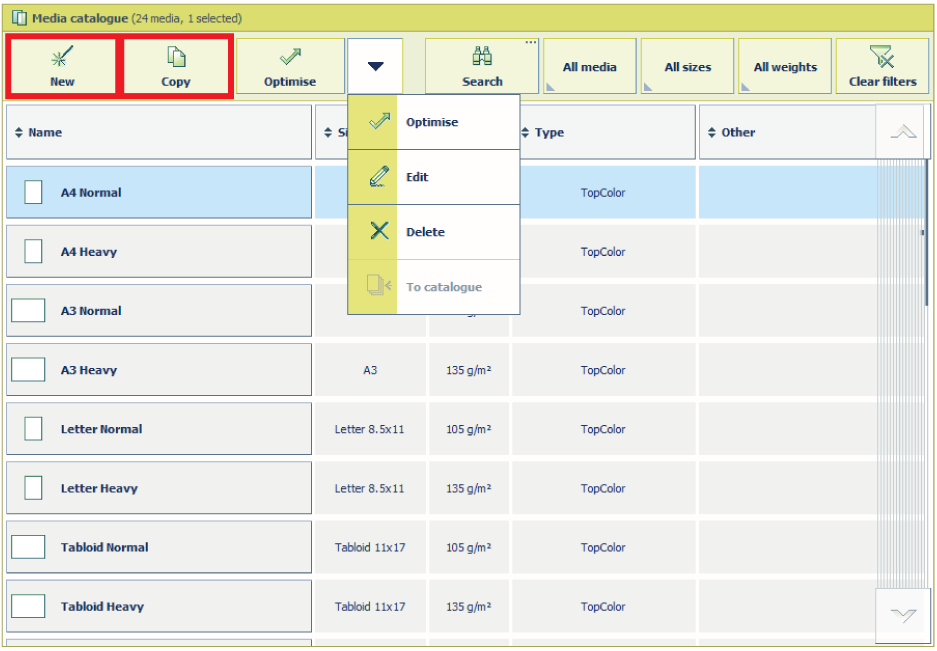The image size is (937, 651).
Task: Collapse the toolbar dropdown arrow menu
Action: 375,67
